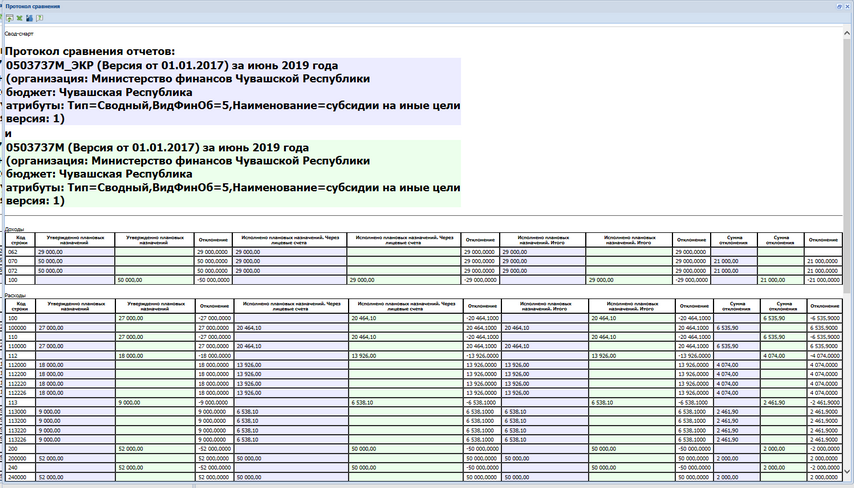Select row code 062 in Доходы
Screen dimensions: 854x488
21,252
